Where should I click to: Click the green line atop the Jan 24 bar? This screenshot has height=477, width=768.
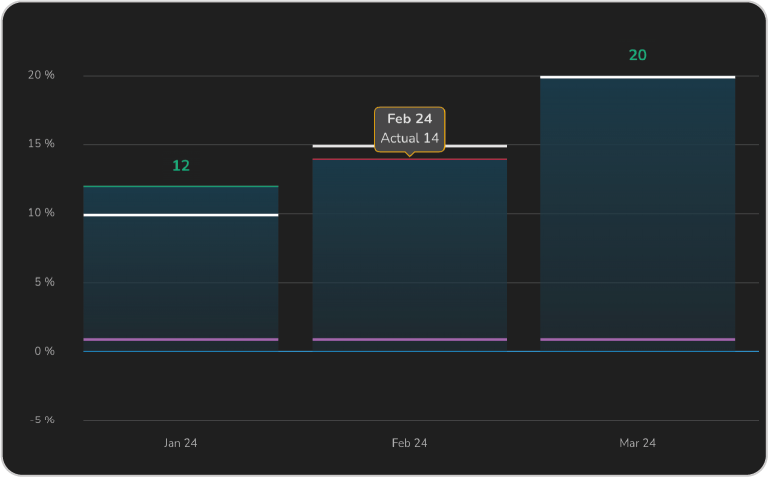(181, 186)
